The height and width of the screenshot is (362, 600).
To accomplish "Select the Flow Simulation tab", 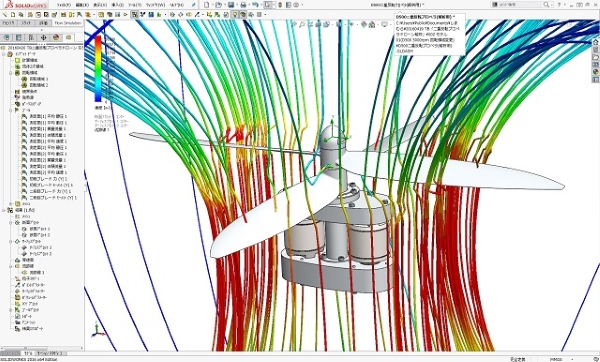I will (x=68, y=23).
